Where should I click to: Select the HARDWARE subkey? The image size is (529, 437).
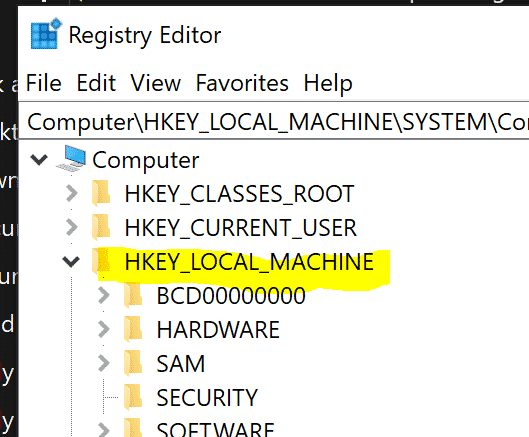[x=218, y=330]
